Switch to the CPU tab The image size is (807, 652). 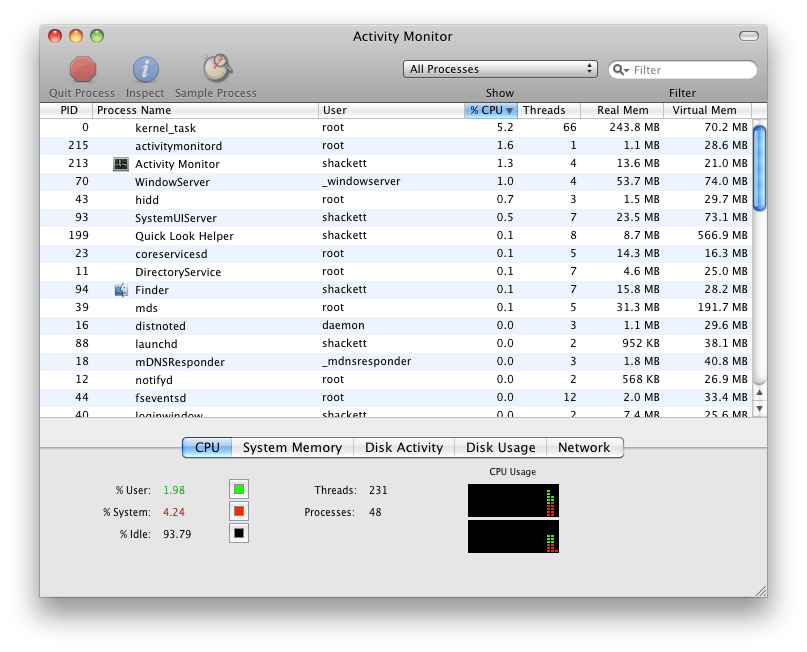pyautogui.click(x=207, y=448)
